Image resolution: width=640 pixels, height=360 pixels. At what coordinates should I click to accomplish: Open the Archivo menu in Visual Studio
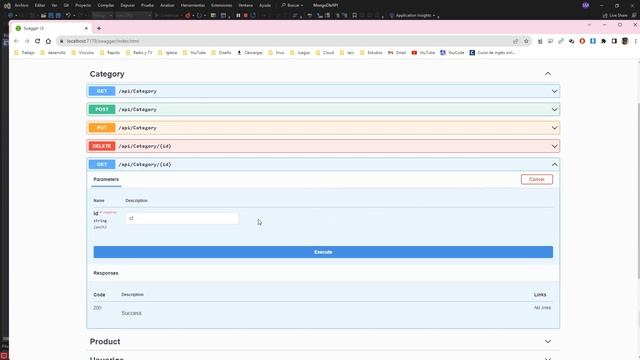21,5
